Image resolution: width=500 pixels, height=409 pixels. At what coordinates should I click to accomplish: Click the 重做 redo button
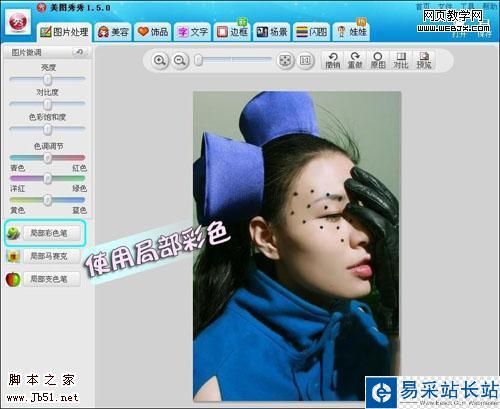coord(355,60)
